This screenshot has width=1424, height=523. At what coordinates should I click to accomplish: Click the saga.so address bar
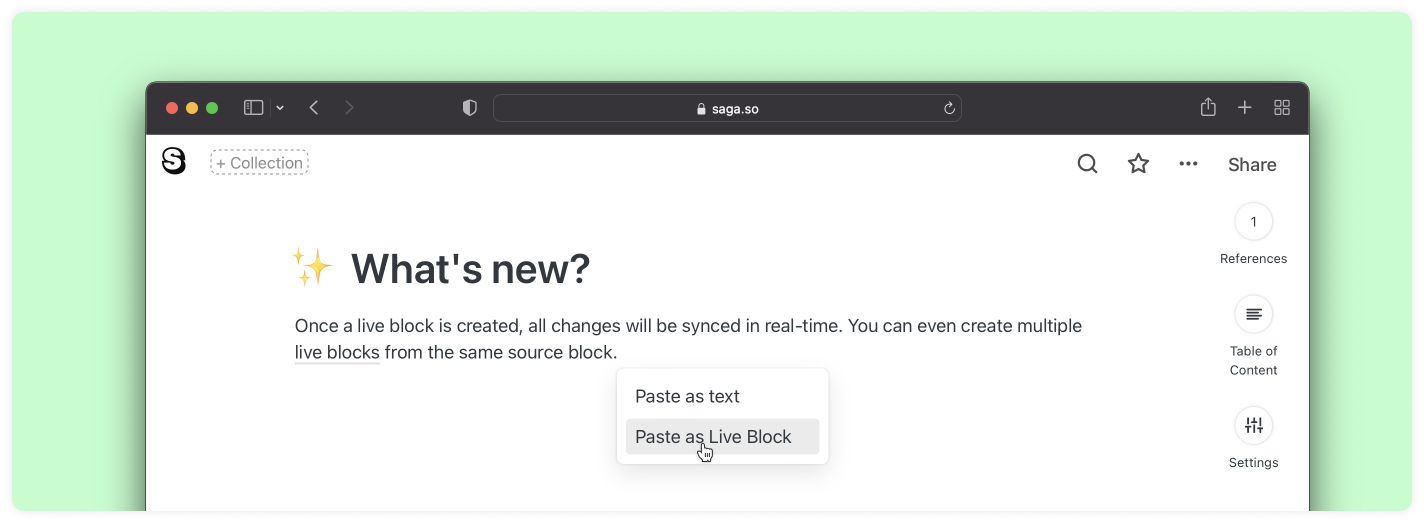pos(727,108)
